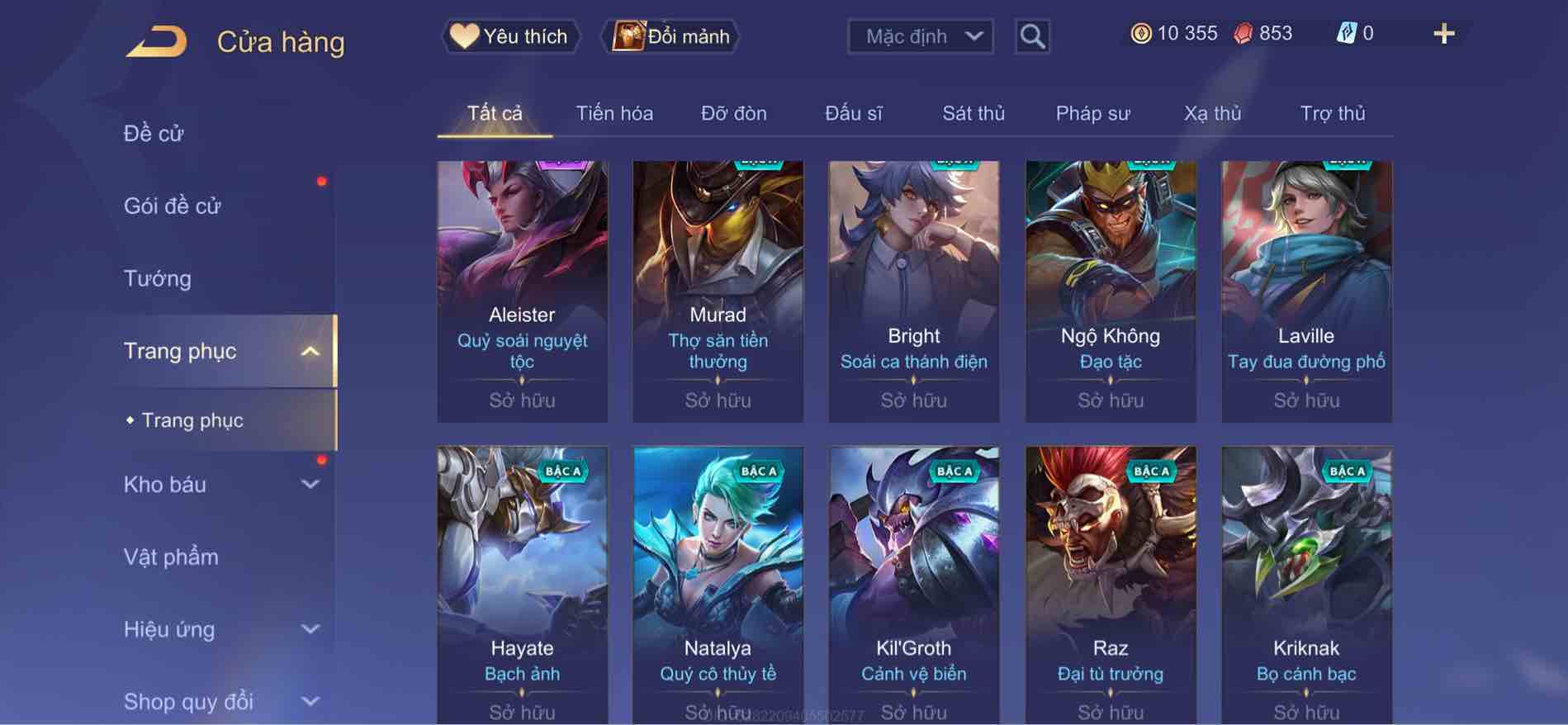1568x725 pixels.
Task: Tap the blue voucher ticket icon
Action: pos(1347,34)
